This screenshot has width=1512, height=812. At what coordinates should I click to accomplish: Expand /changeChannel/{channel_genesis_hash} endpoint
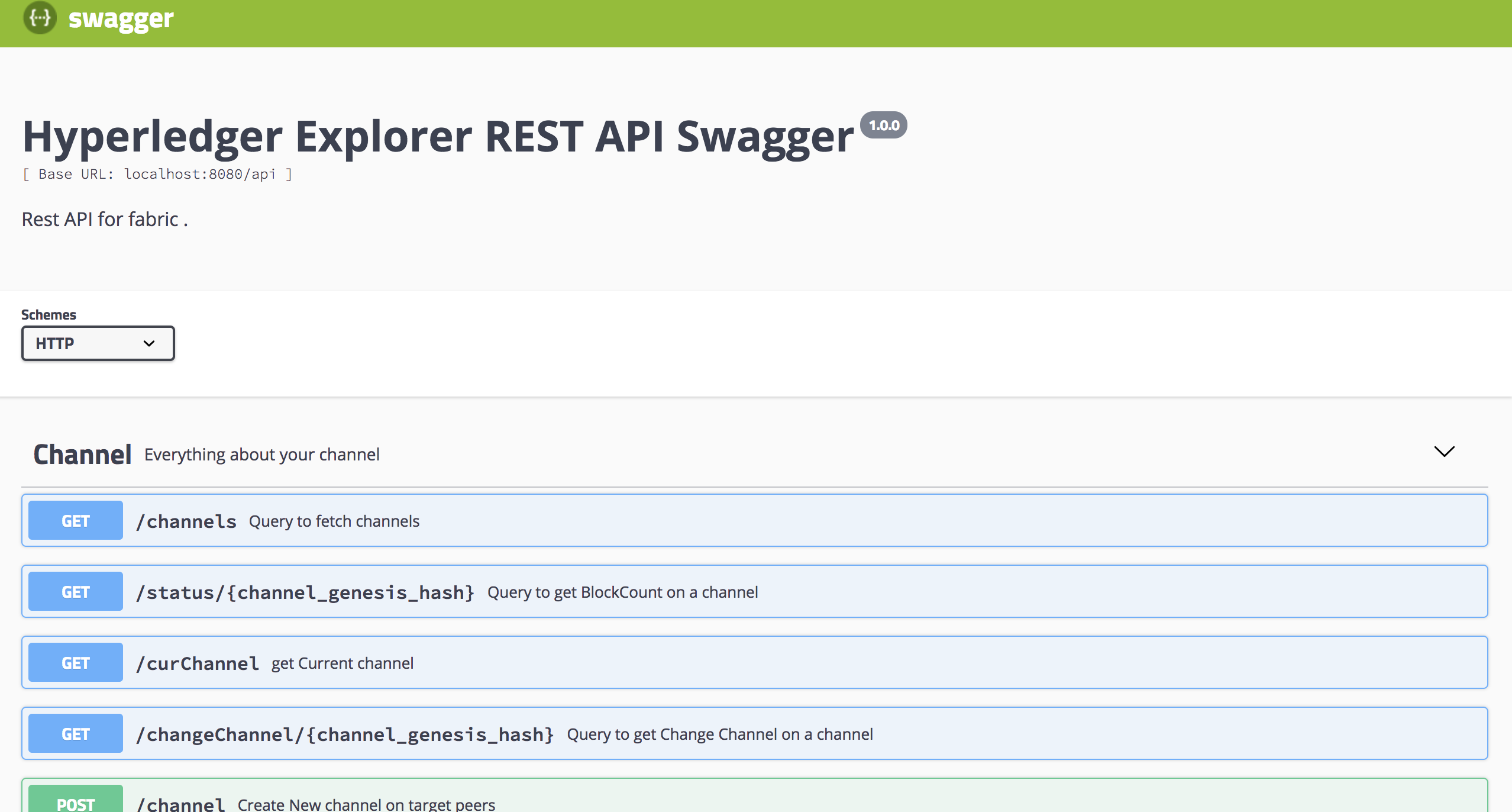[344, 734]
